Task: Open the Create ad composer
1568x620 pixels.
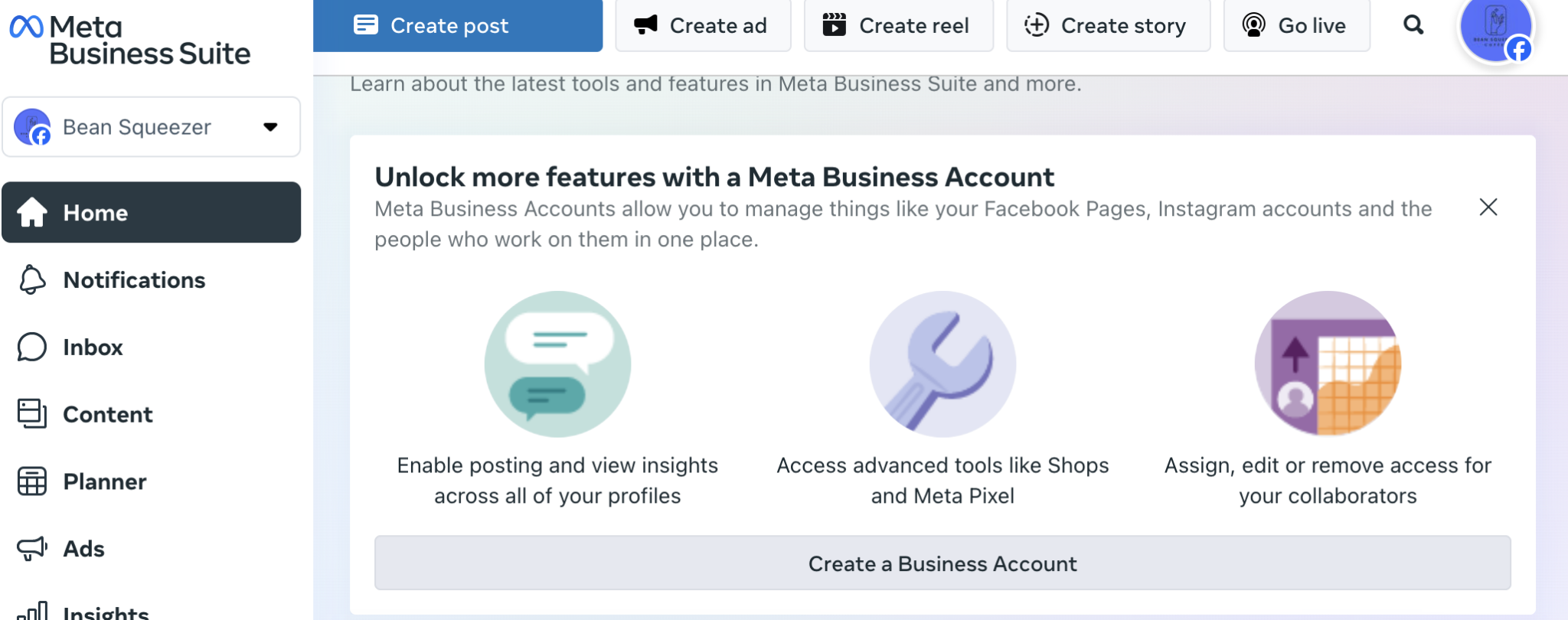Action: (x=703, y=25)
